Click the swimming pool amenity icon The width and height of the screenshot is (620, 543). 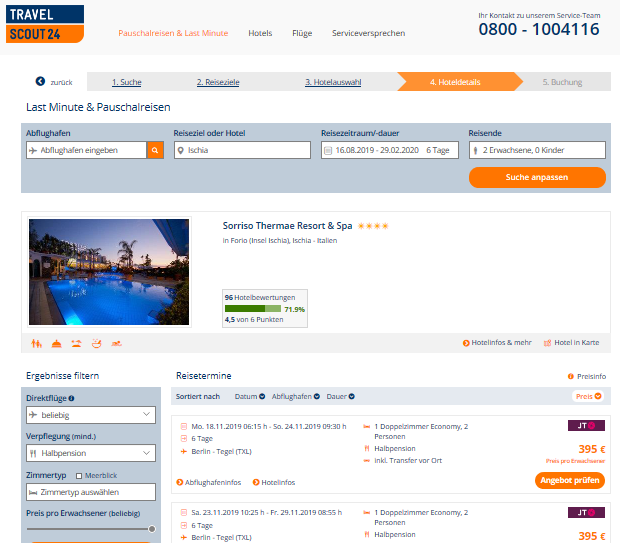(x=116, y=344)
